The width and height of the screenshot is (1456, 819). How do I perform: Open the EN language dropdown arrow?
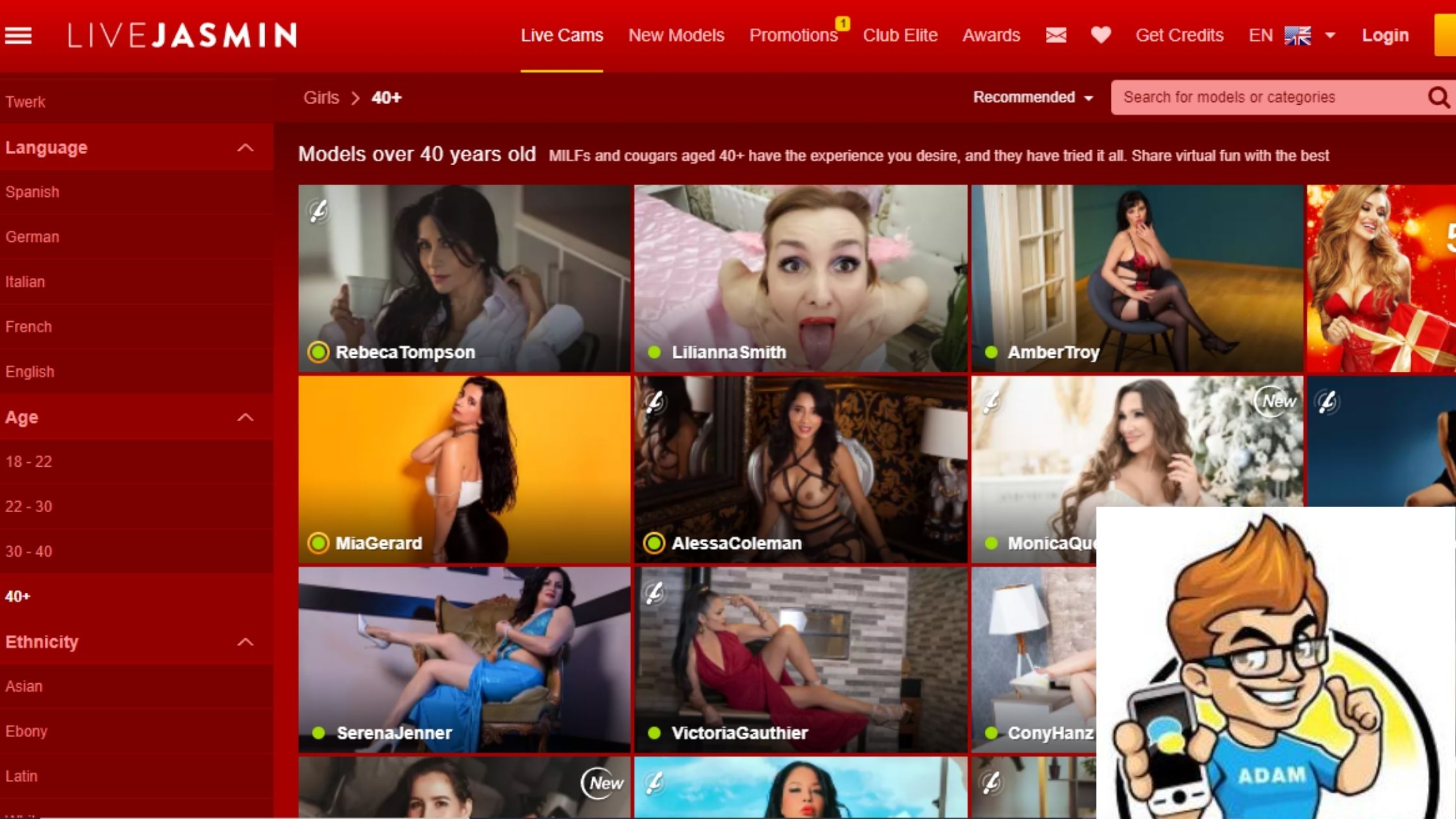point(1330,36)
